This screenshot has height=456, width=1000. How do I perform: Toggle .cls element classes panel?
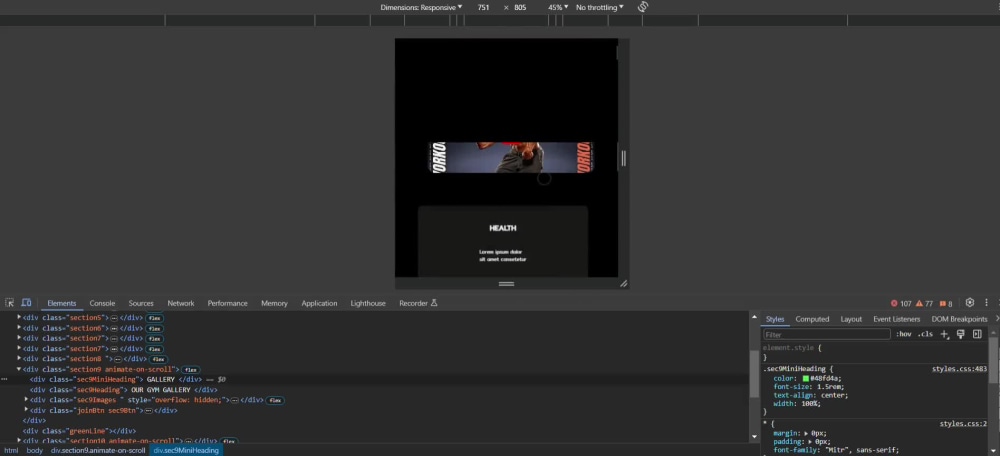tap(925, 334)
